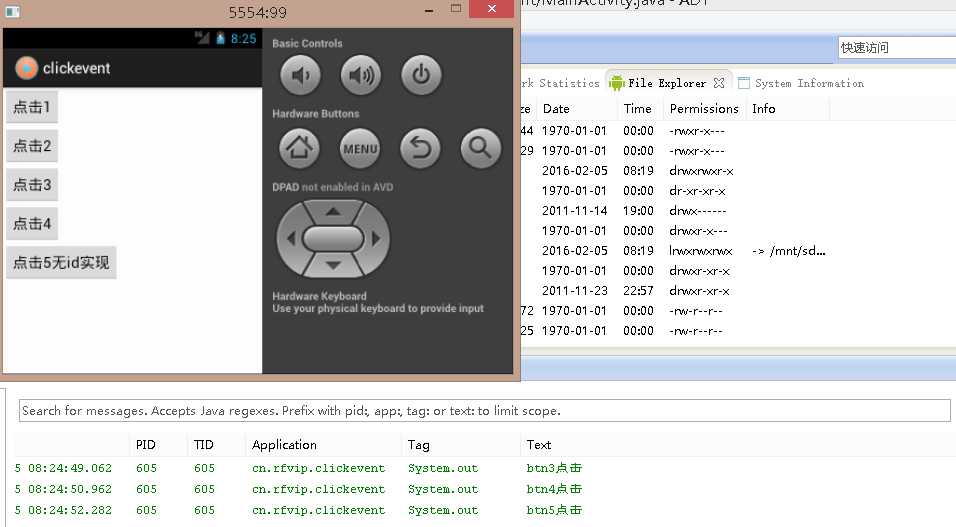Click the DPAD right arrow

tap(376, 238)
